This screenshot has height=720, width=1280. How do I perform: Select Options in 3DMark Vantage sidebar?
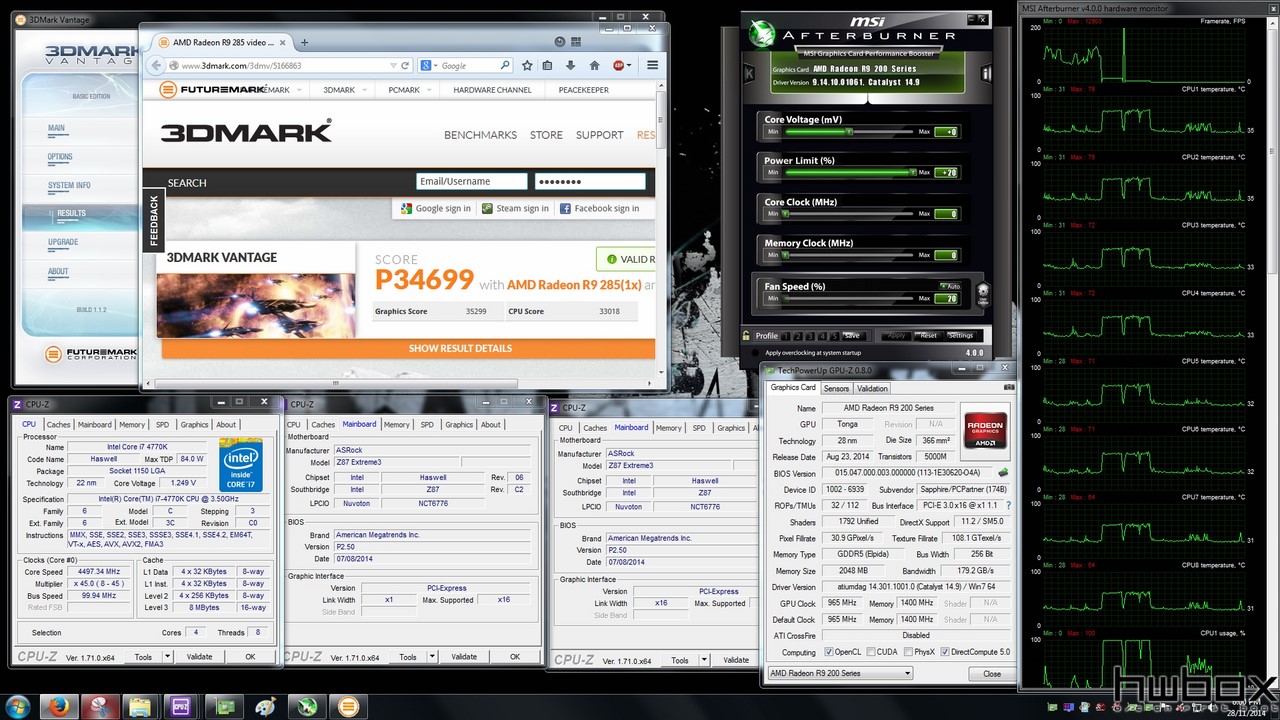pyautogui.click(x=60, y=157)
